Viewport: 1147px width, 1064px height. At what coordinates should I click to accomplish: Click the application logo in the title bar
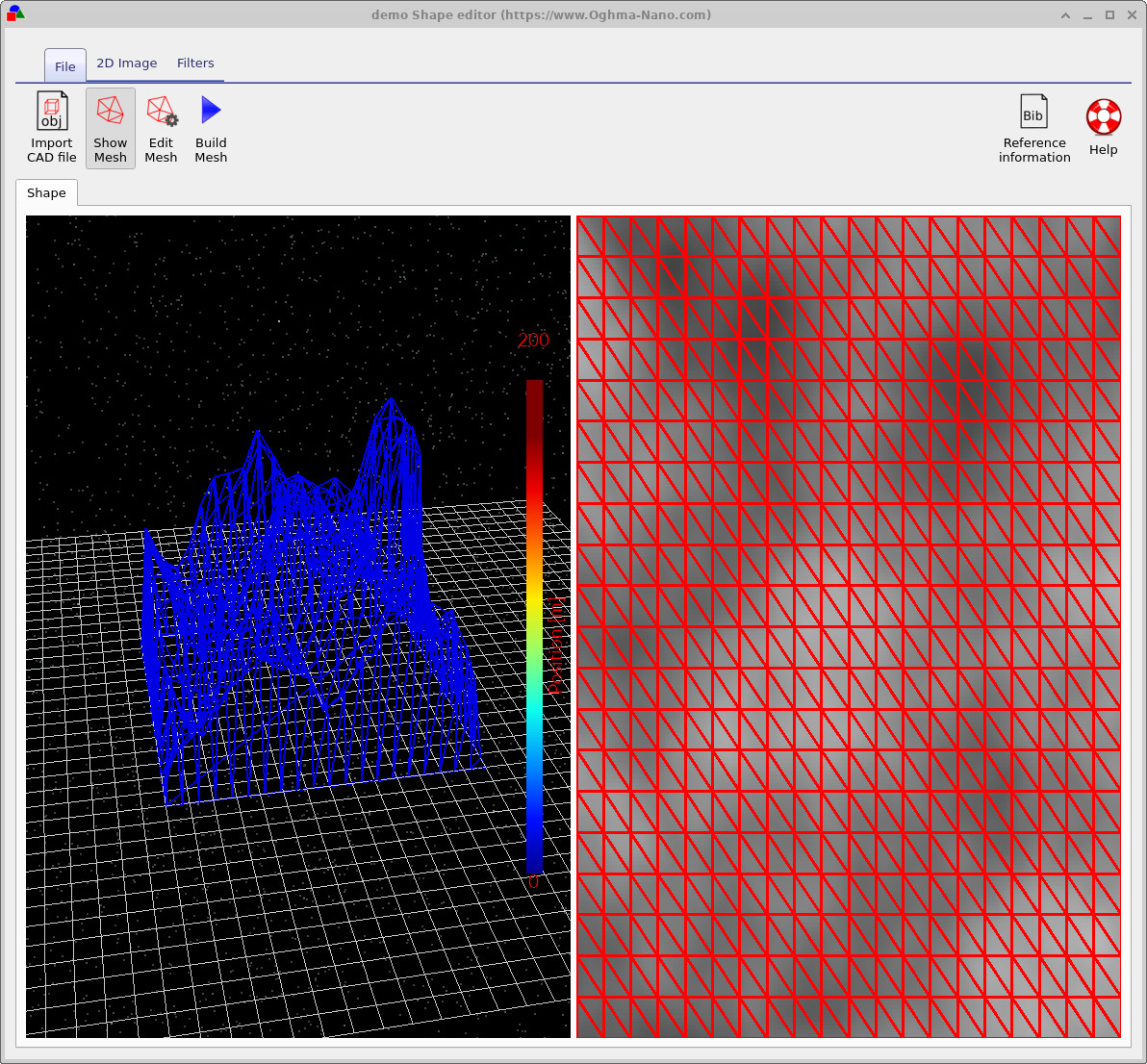pos(16,14)
